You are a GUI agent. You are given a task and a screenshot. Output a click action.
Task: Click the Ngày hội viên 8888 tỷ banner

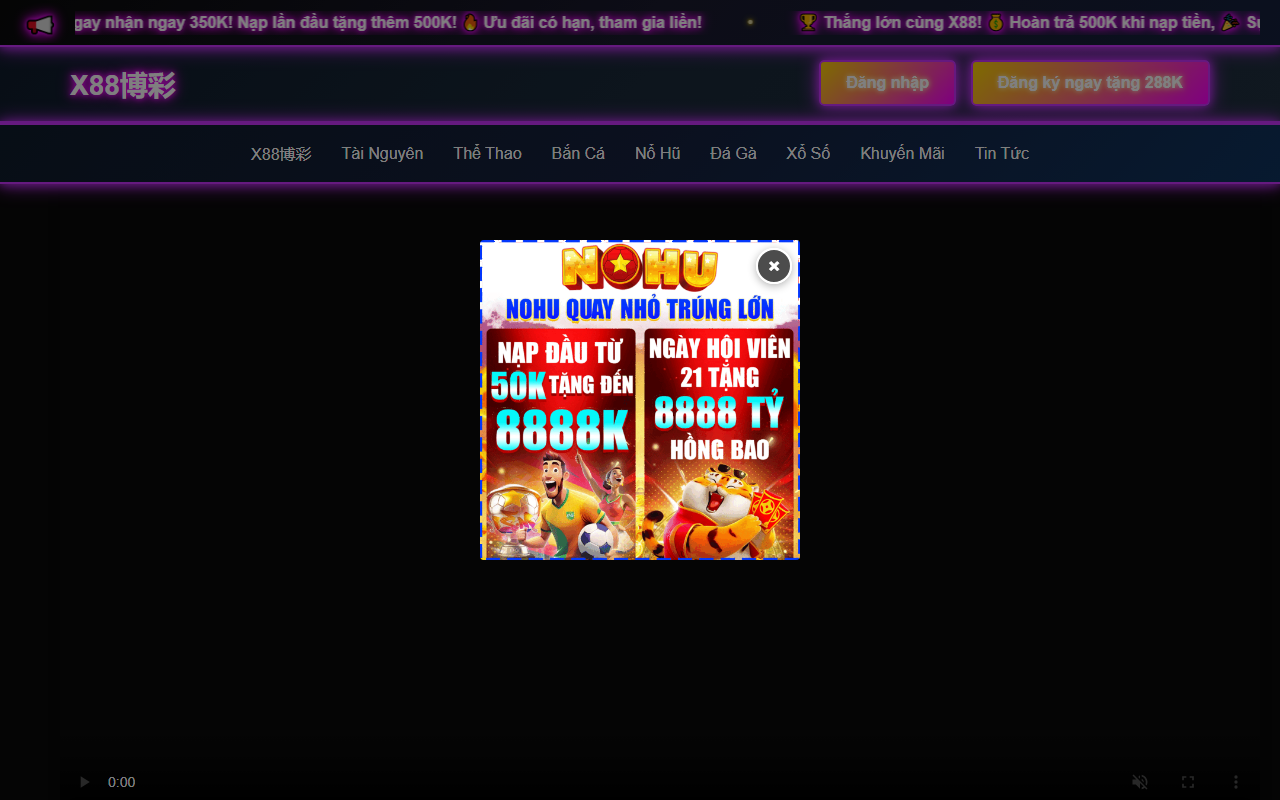pos(719,443)
